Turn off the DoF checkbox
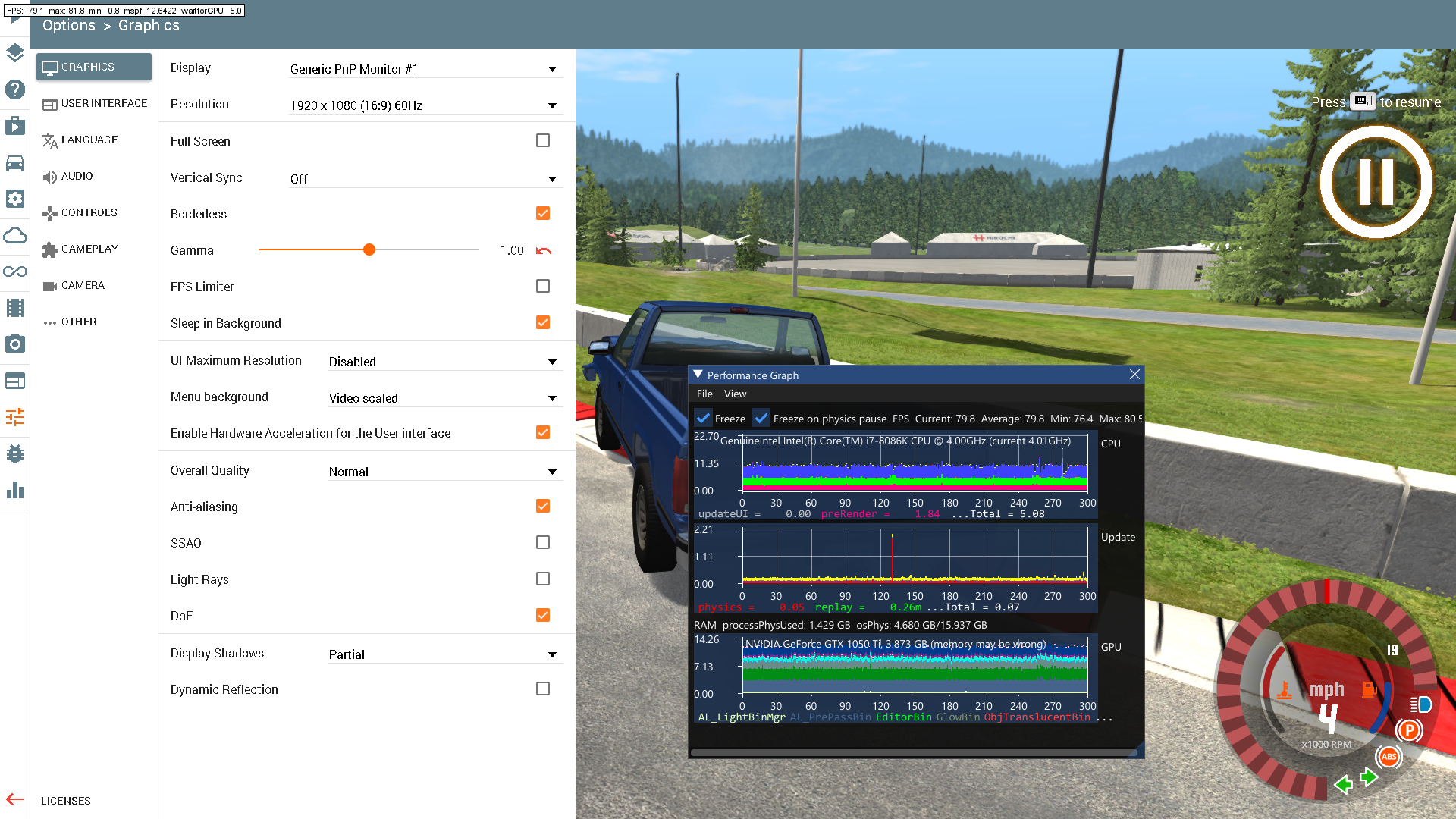The height and width of the screenshot is (819, 1456). coord(543,615)
